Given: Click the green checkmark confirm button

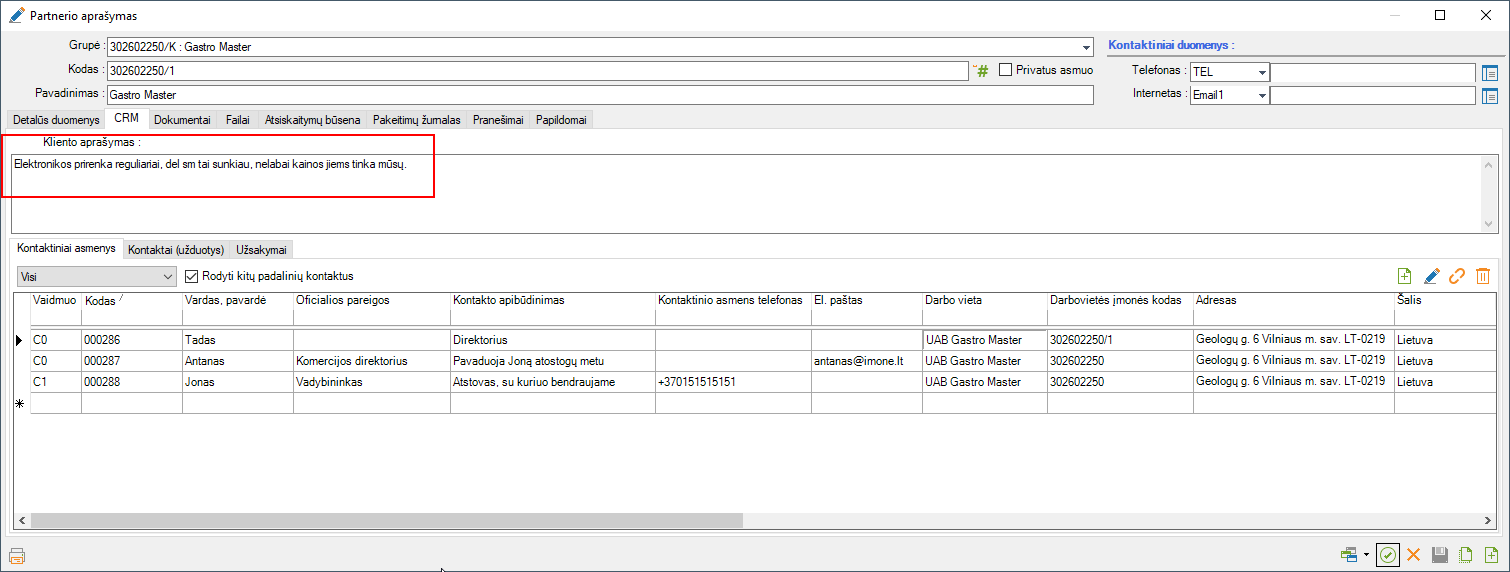Looking at the screenshot, I should tap(1387, 555).
